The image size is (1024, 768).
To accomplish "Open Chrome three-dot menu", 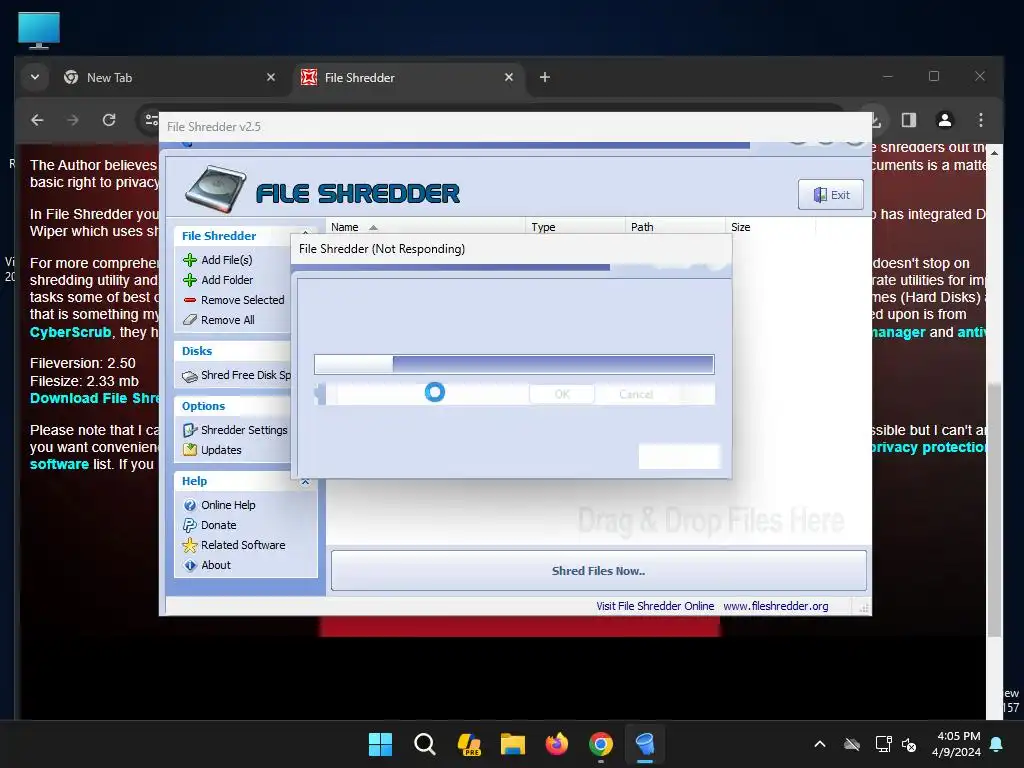I will pos(981,120).
